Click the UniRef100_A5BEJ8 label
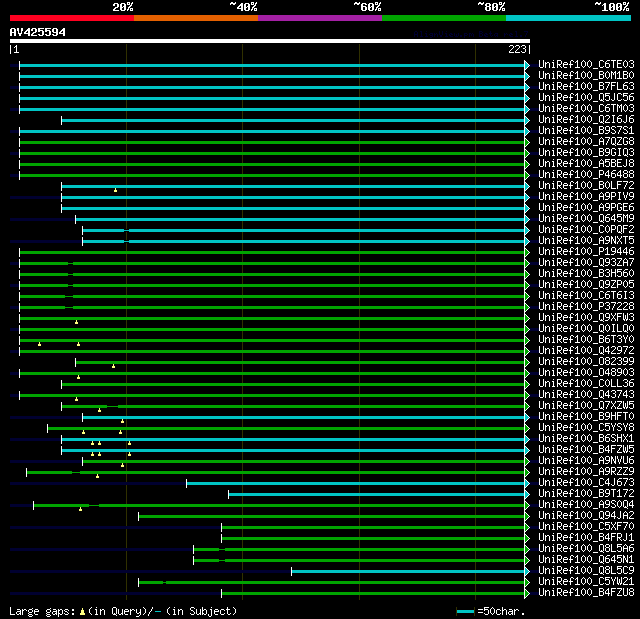The image size is (640, 619). (x=586, y=164)
